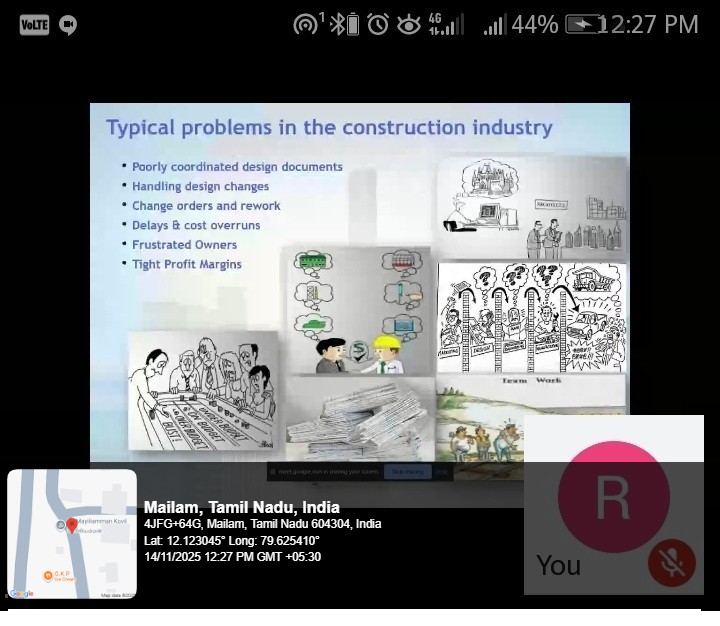This screenshot has height=626, width=720.
Task: Click the 'Mailam, Tamil Nadu, India' heading
Action: click(241, 507)
